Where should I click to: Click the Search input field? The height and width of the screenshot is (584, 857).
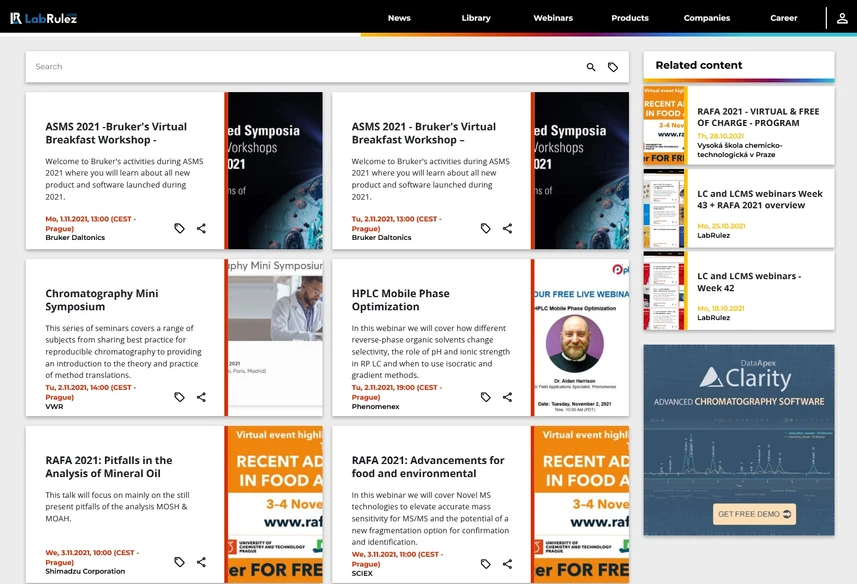click(x=306, y=67)
